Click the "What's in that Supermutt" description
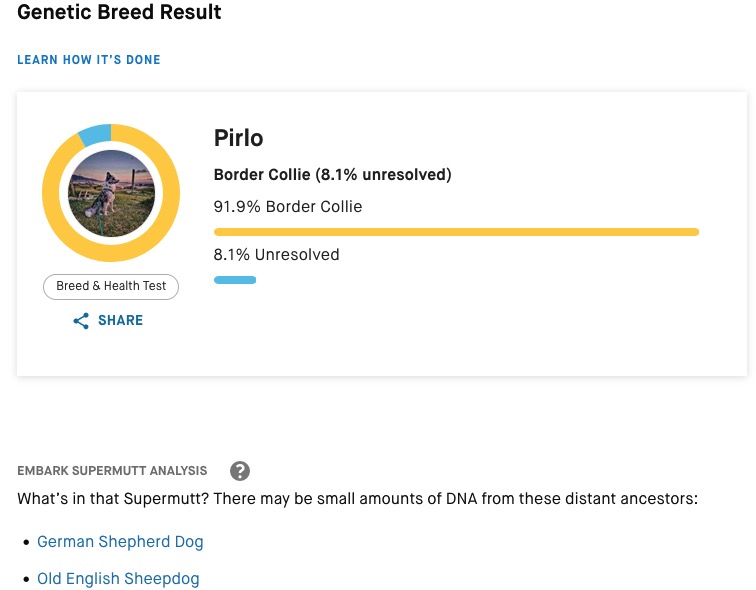Image resolution: width=756 pixels, height=590 pixels. coord(357,498)
